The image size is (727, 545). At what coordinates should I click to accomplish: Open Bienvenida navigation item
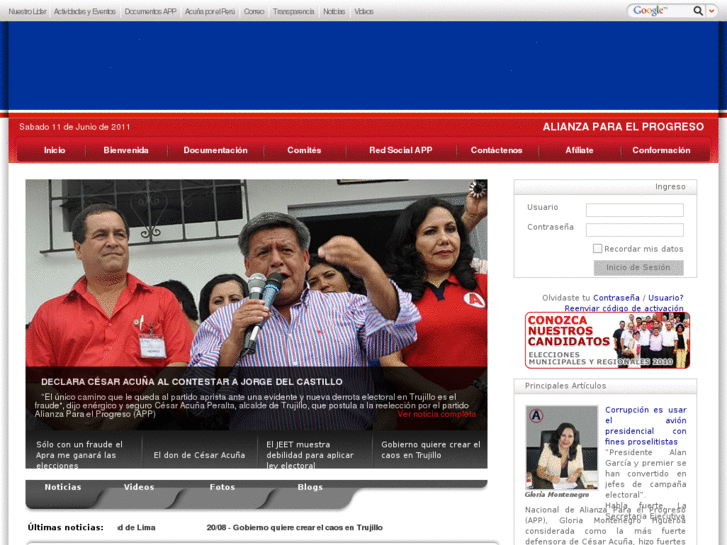tap(126, 150)
